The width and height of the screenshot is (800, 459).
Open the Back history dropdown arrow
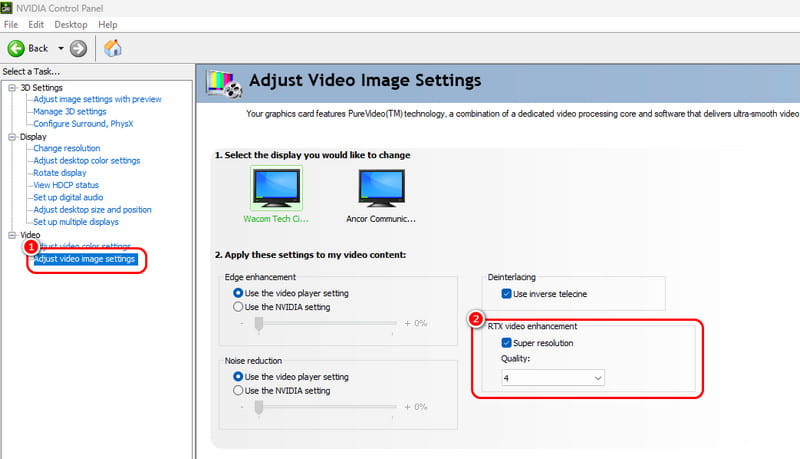[x=60, y=48]
